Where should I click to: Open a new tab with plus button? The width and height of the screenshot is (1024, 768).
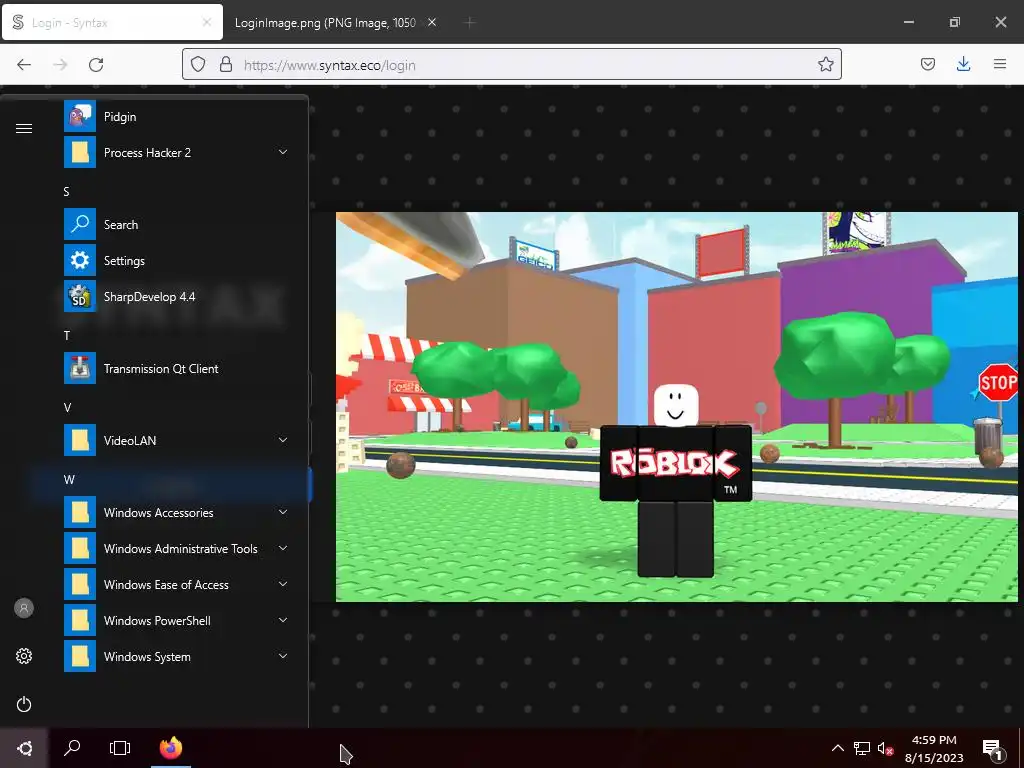469,23
